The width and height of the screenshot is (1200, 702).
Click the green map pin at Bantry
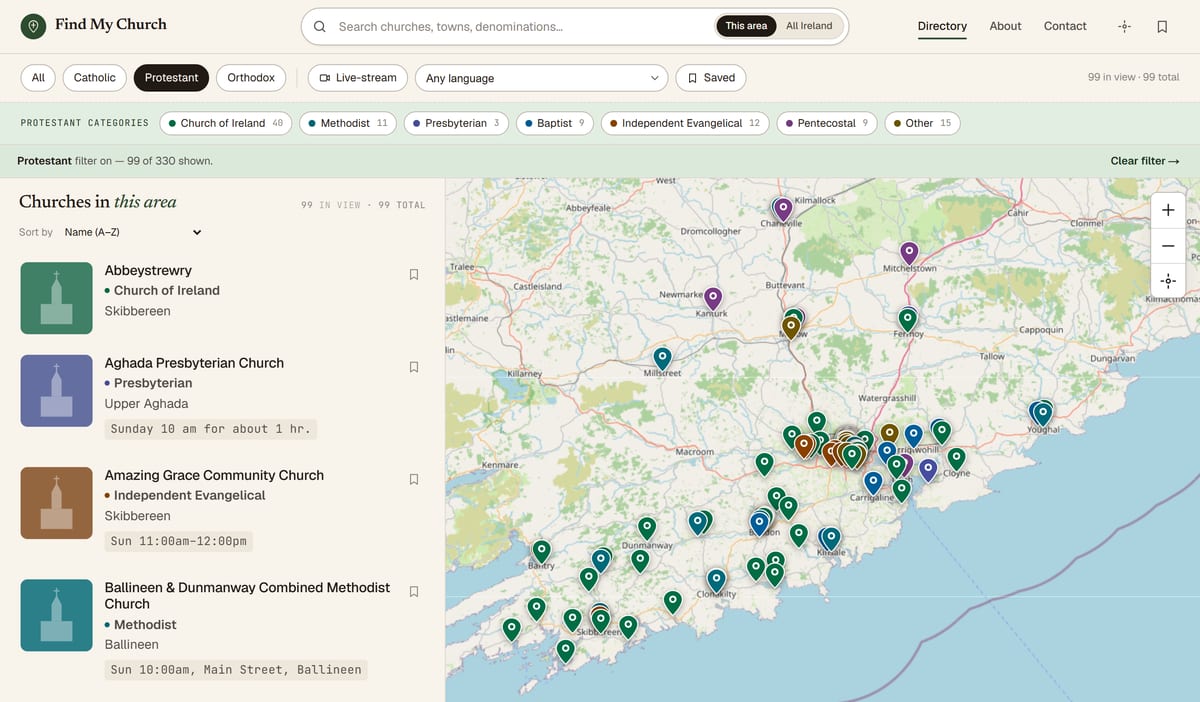pyautogui.click(x=541, y=550)
